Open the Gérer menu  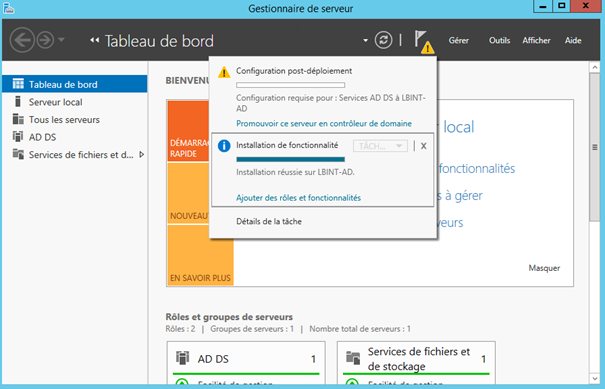click(458, 40)
